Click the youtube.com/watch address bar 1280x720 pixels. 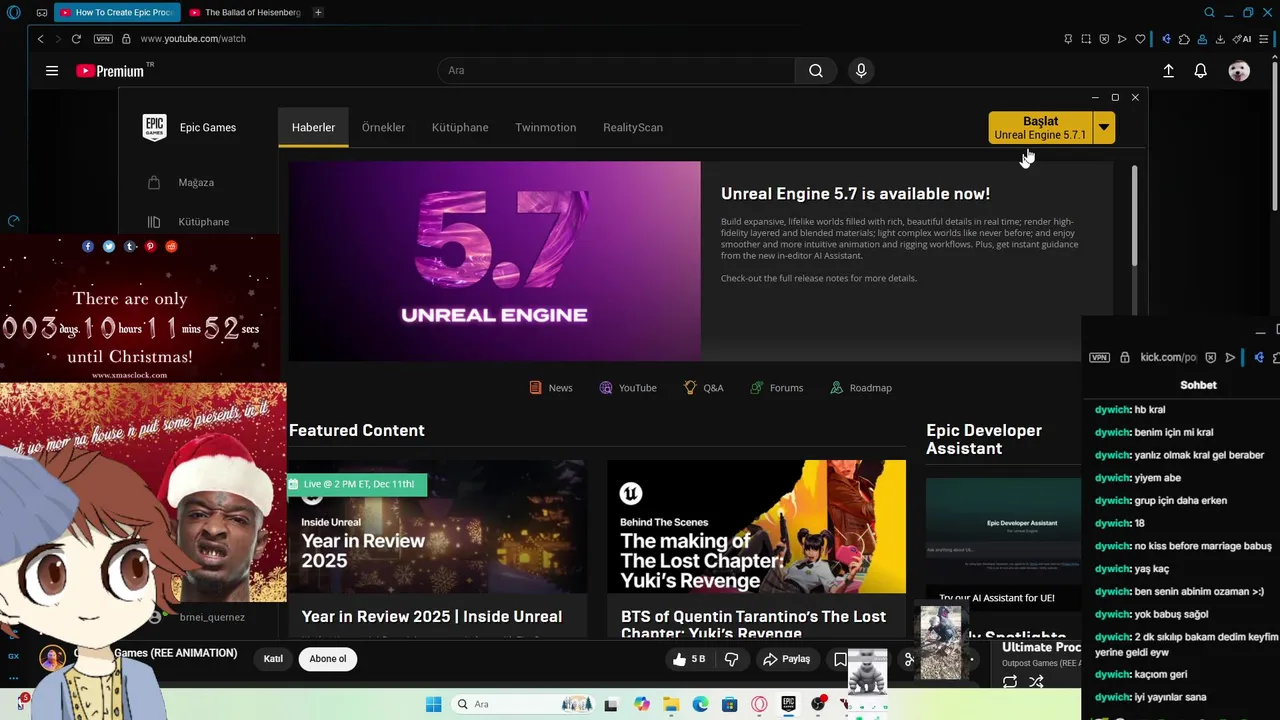[193, 39]
